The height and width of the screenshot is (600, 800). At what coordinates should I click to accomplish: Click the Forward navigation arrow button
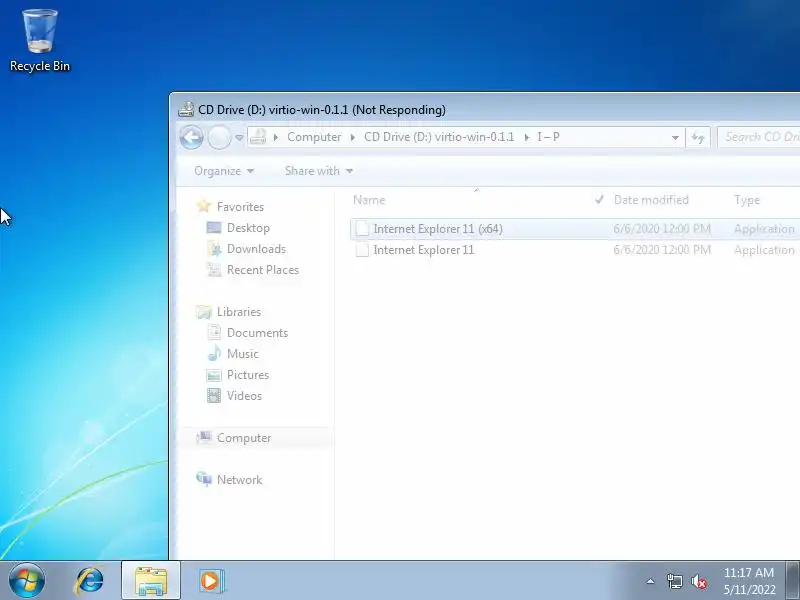[219, 137]
